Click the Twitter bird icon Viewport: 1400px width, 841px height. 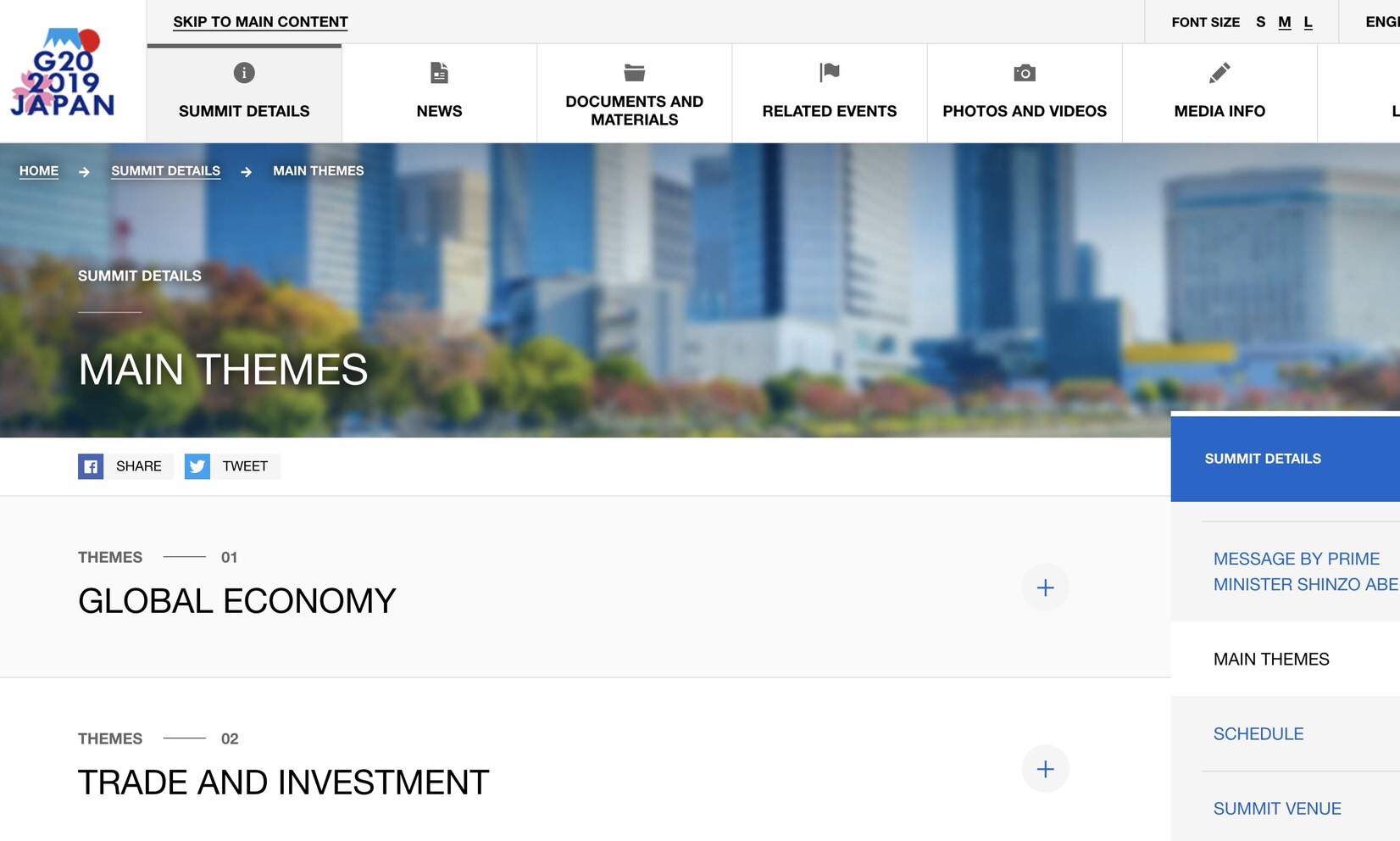[197, 466]
